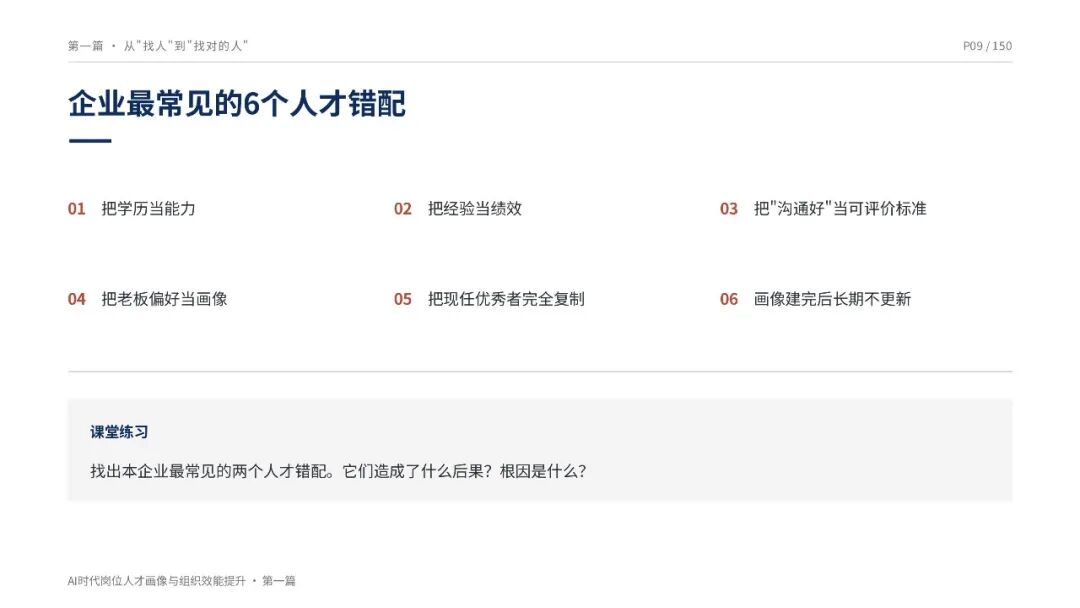
Task: Select the number 02 marker
Action: pyautogui.click(x=402, y=209)
